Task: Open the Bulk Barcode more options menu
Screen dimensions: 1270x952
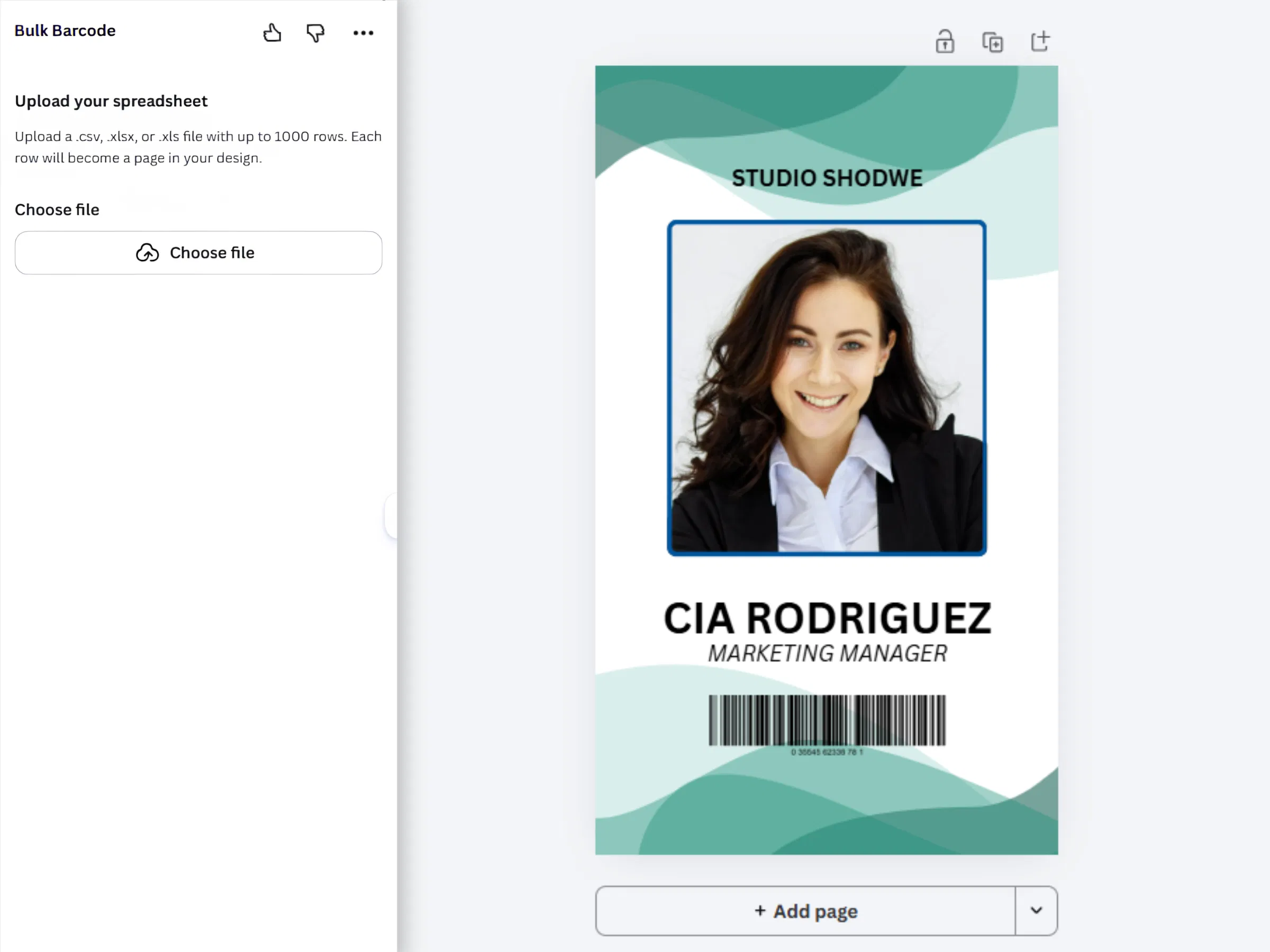Action: coord(363,33)
